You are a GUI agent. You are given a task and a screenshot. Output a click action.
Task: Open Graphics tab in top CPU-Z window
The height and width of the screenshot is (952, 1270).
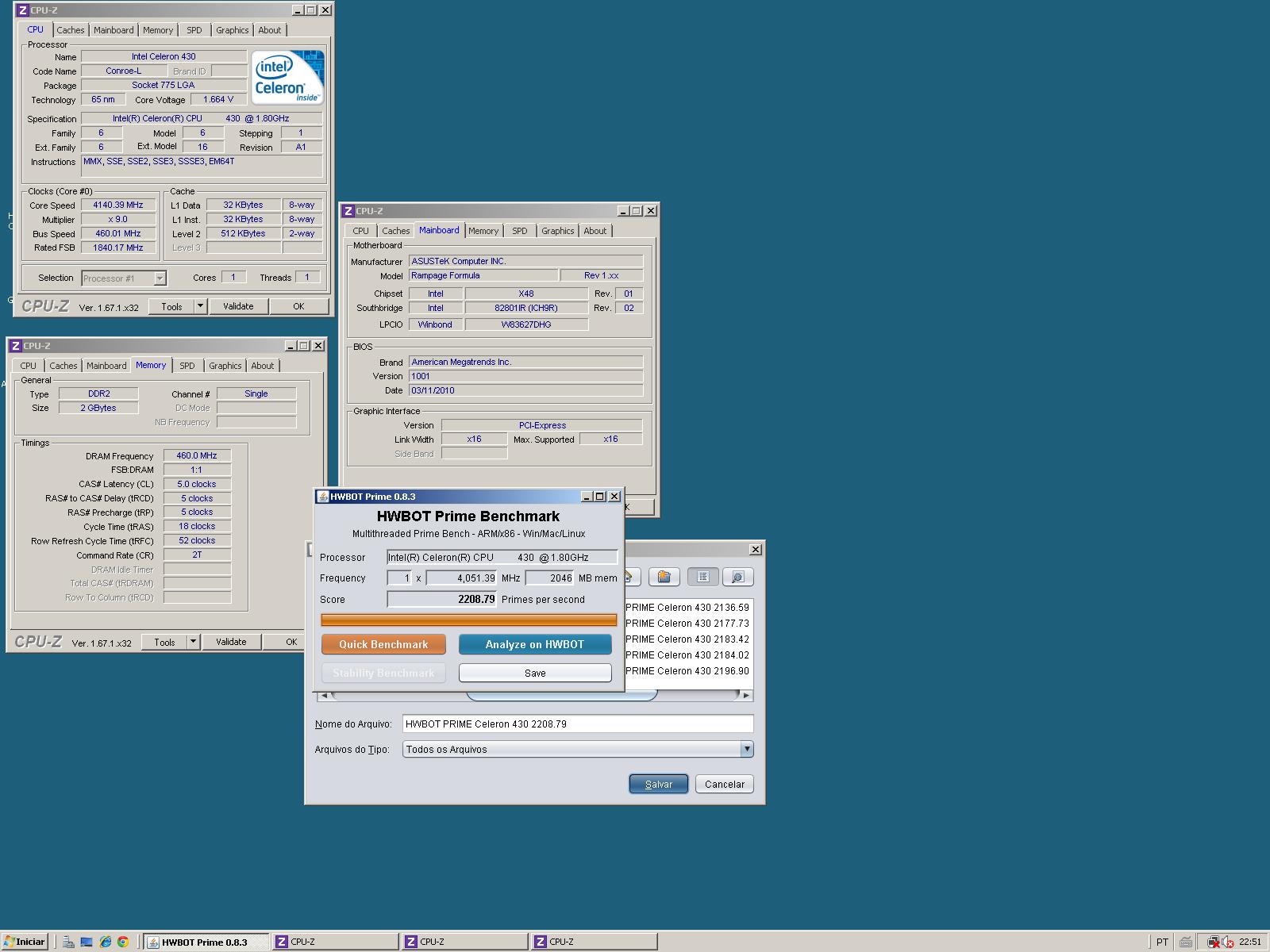click(233, 30)
